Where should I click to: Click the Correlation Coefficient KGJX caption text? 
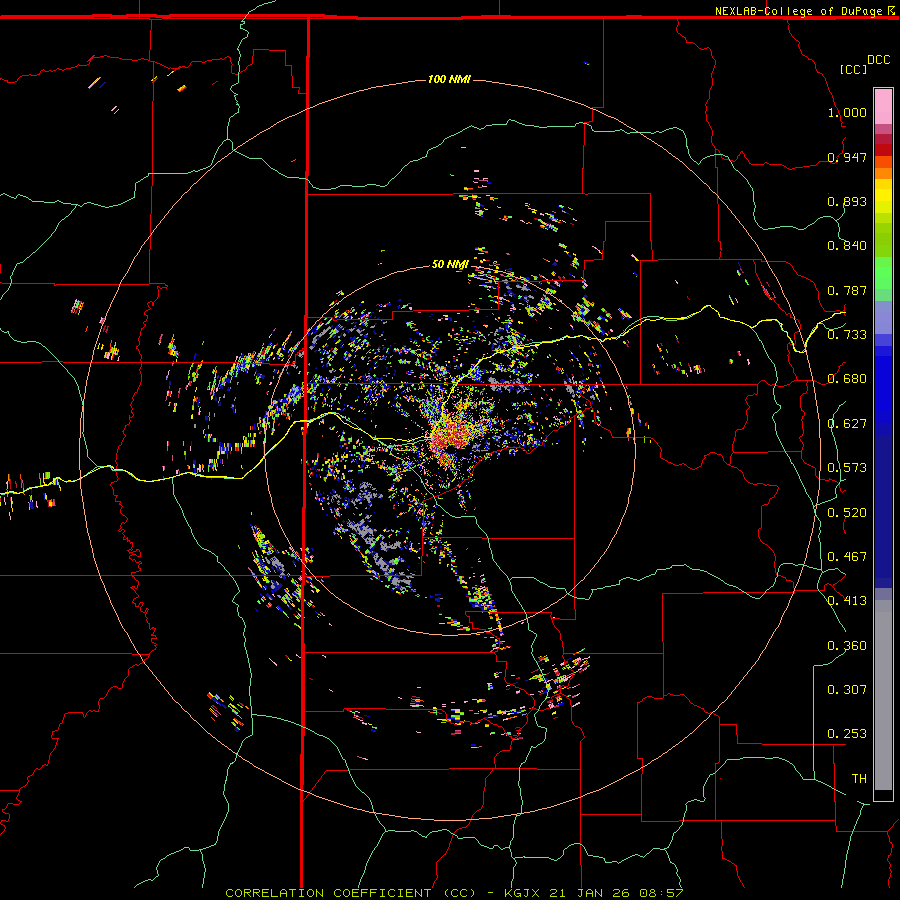point(454,893)
